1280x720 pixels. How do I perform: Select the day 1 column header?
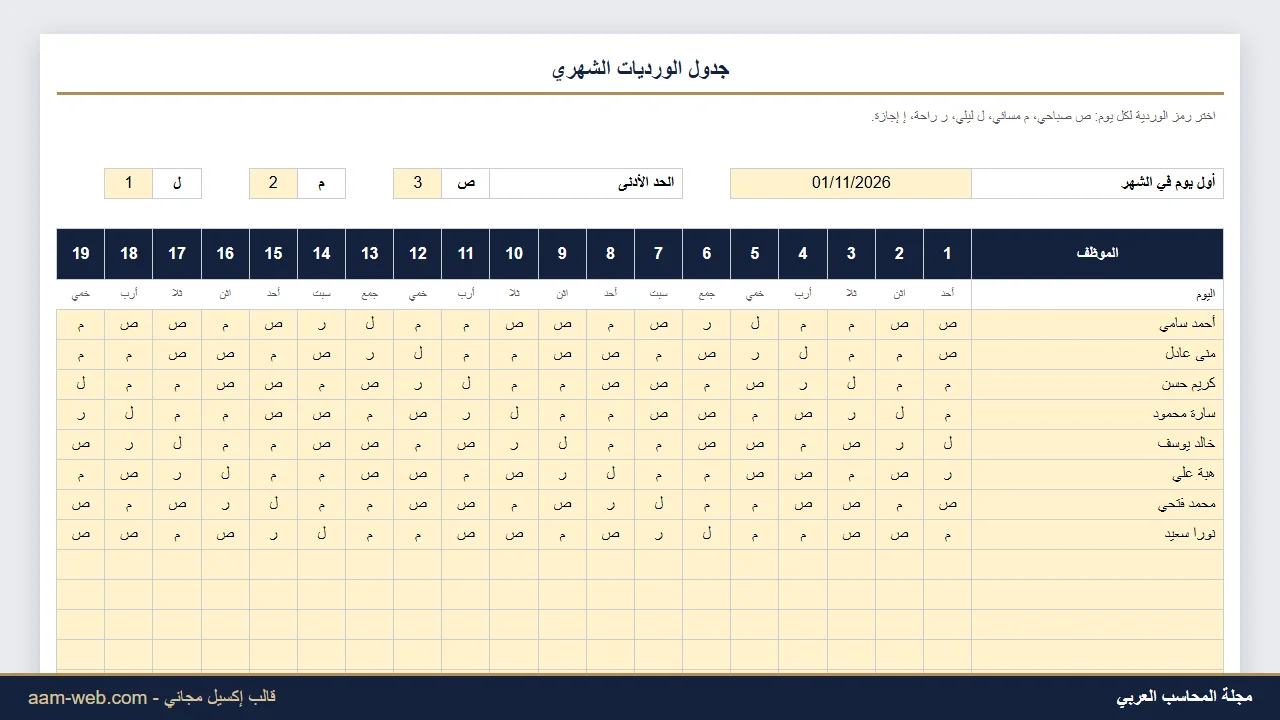[947, 253]
